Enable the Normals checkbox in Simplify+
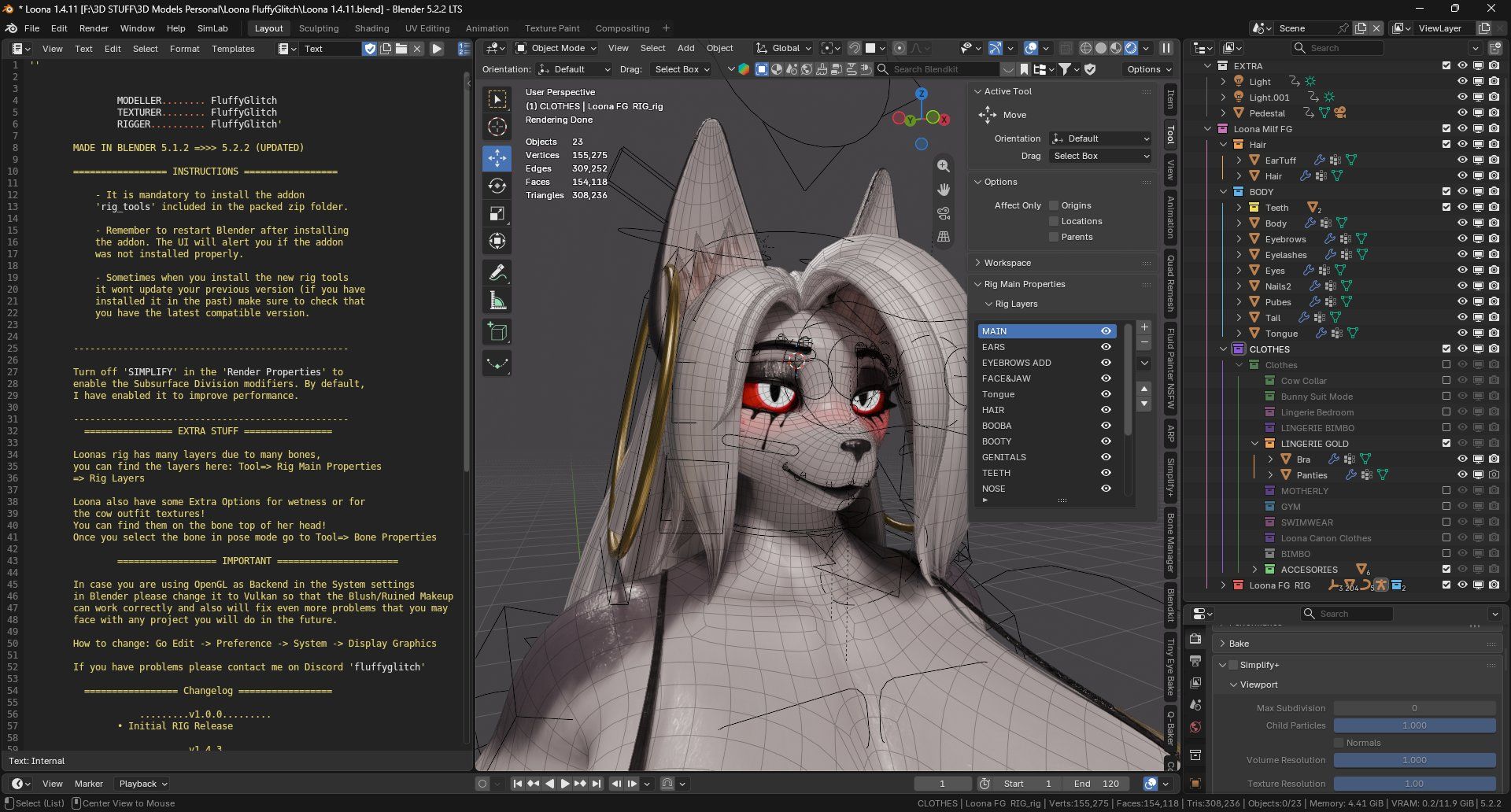The height and width of the screenshot is (812, 1511). [x=1339, y=743]
